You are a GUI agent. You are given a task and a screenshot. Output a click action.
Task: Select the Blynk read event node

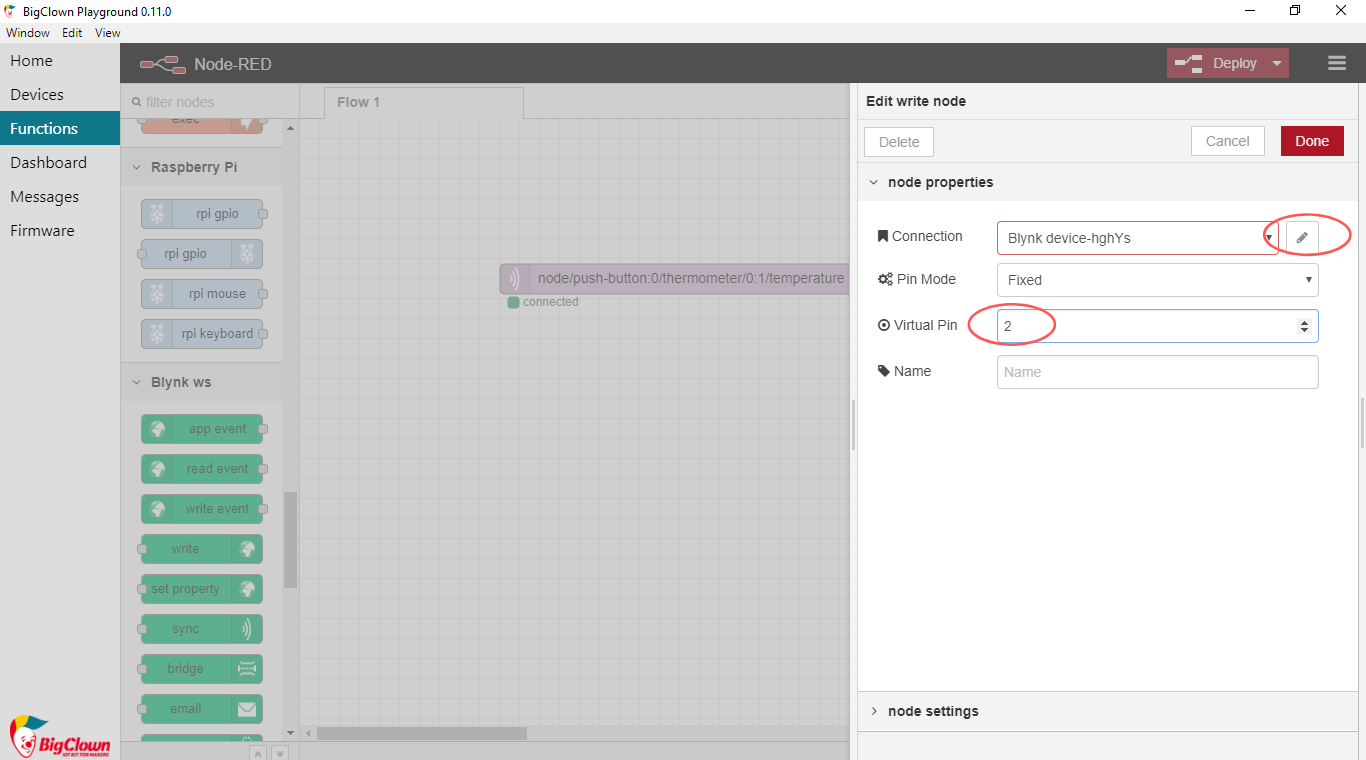[202, 469]
